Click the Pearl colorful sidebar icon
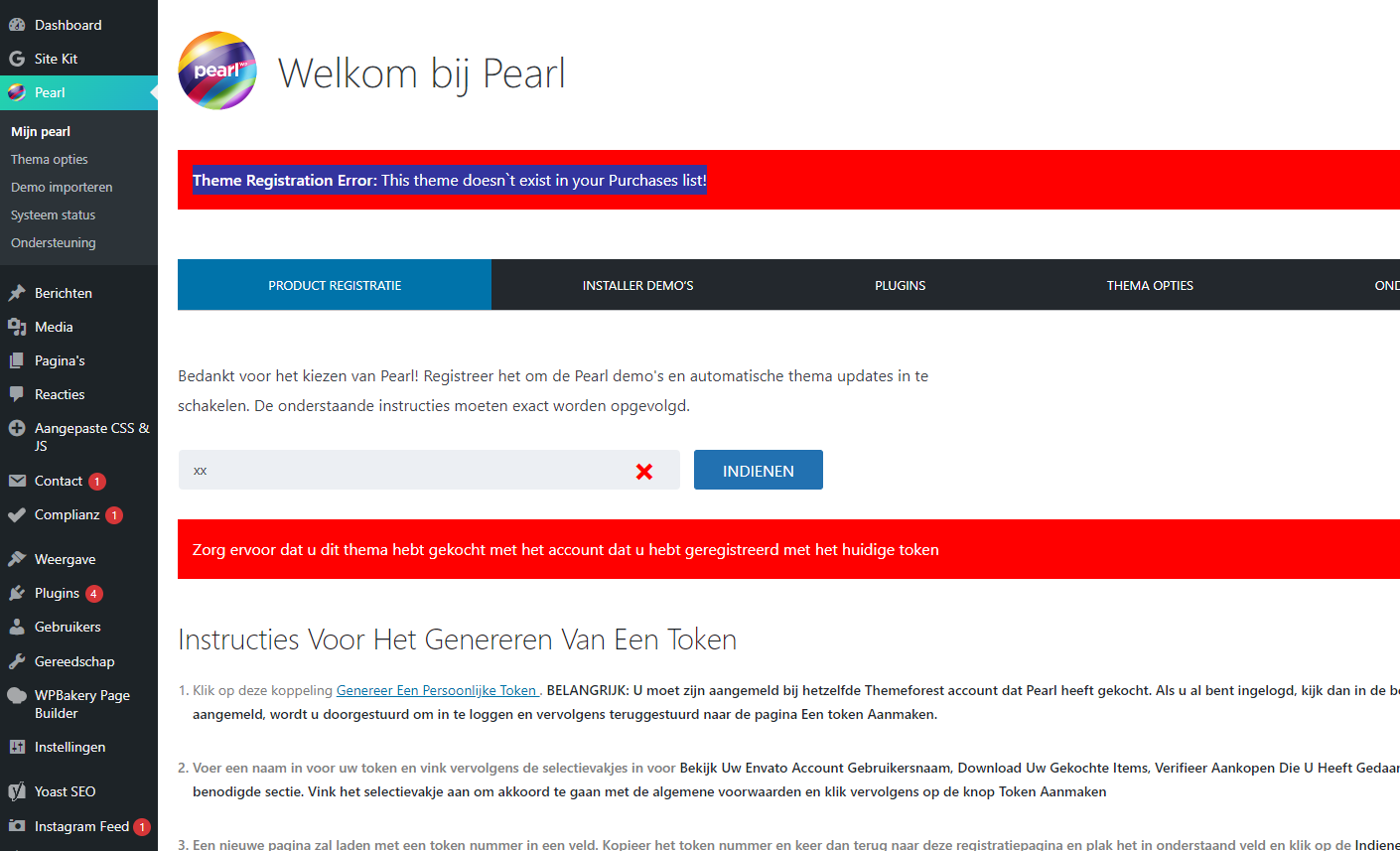This screenshot has height=851, width=1400. 17,92
